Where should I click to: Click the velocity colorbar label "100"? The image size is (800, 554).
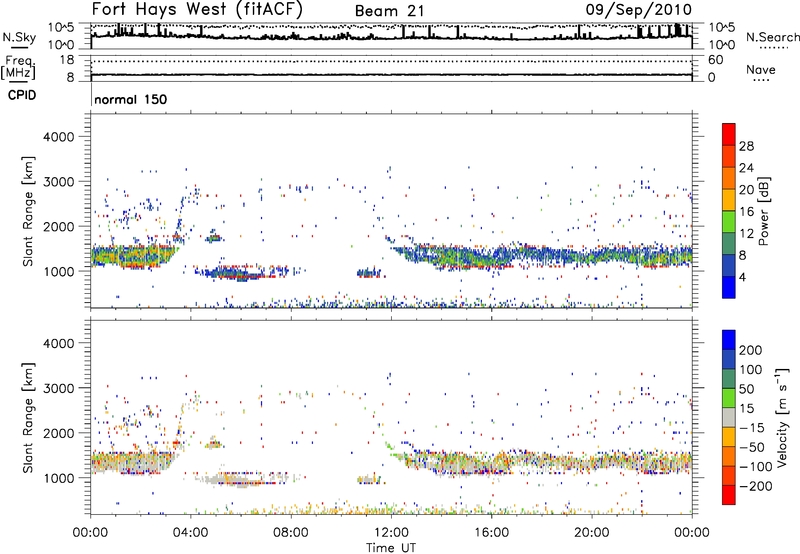[751, 370]
